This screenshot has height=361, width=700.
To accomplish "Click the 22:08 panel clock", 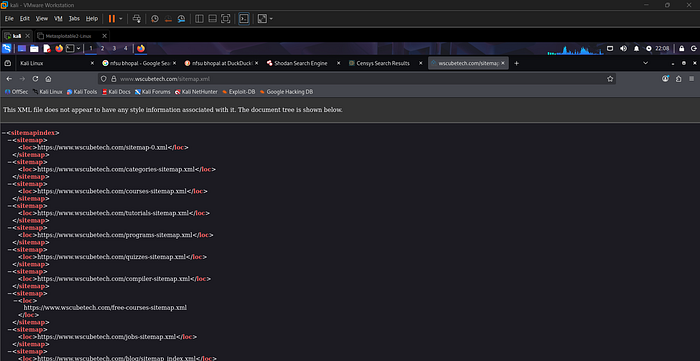I will pyautogui.click(x=662, y=48).
